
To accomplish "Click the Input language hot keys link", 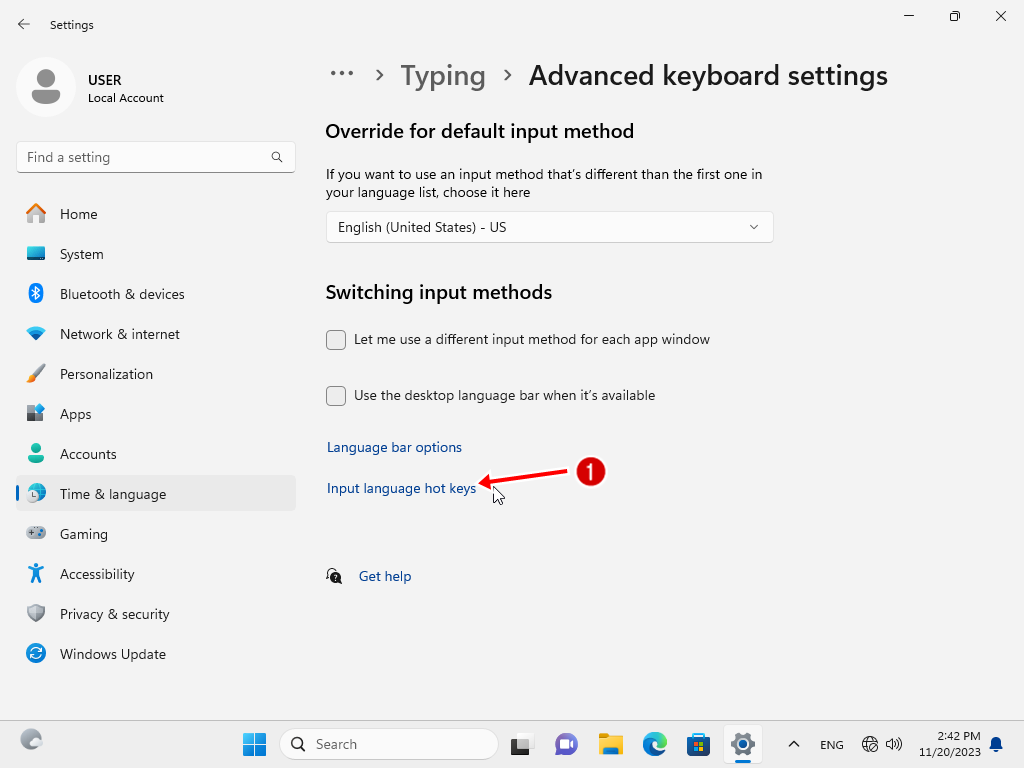I will click(x=401, y=488).
